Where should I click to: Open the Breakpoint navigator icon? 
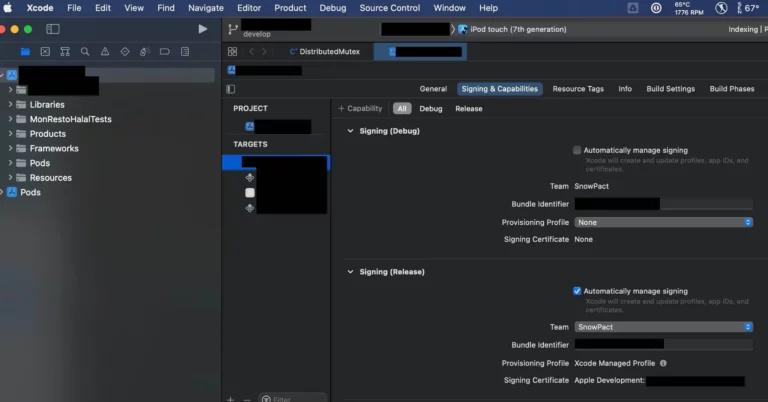point(165,51)
